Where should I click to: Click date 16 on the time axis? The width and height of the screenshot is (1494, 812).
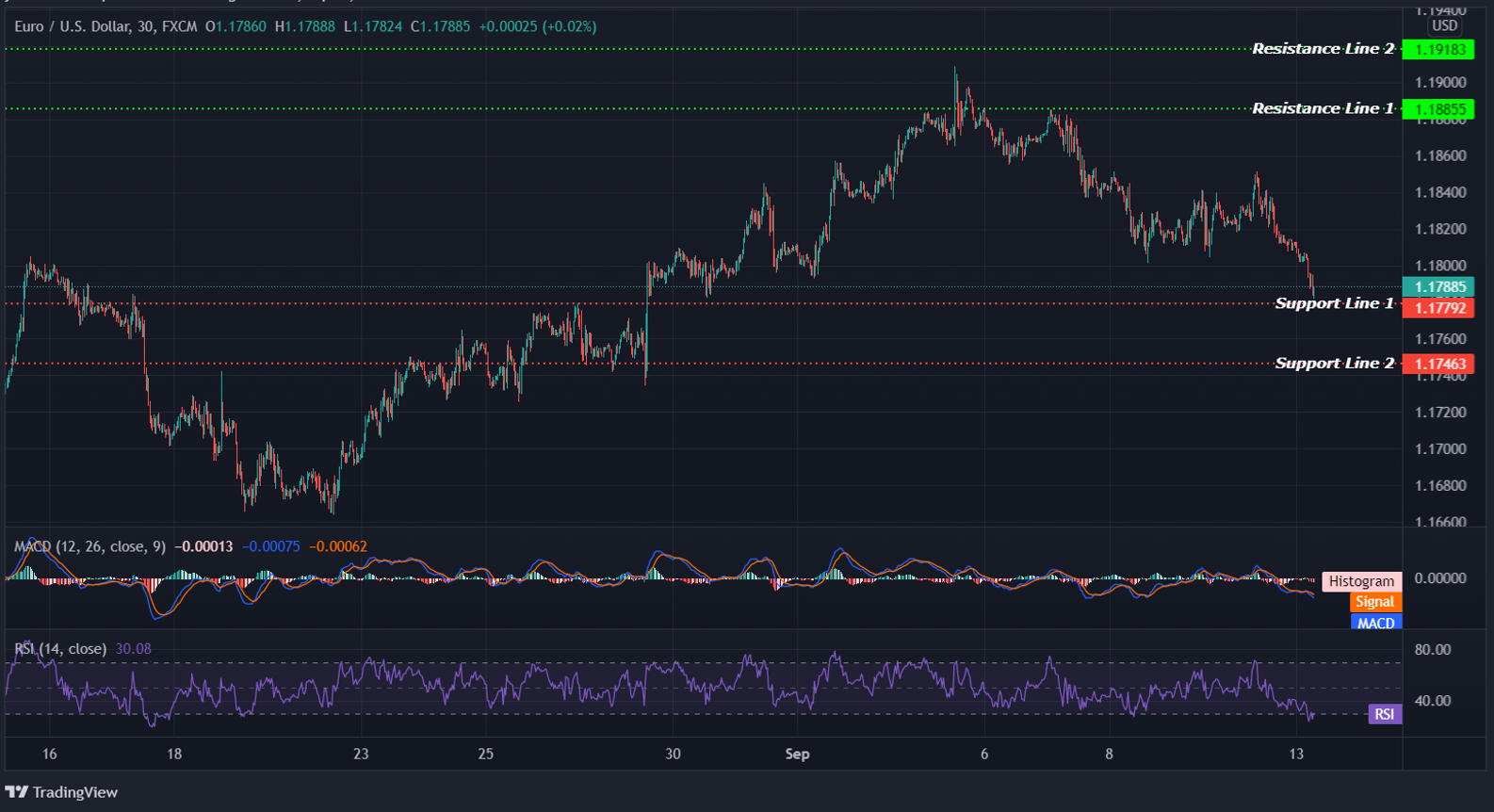click(x=49, y=754)
